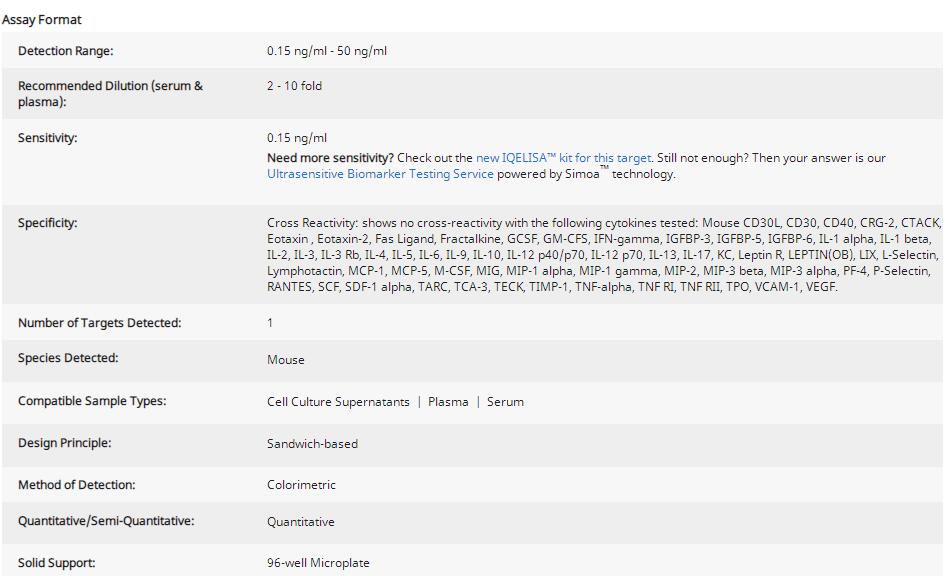Select the Sandwich-based design principle value

[312, 444]
